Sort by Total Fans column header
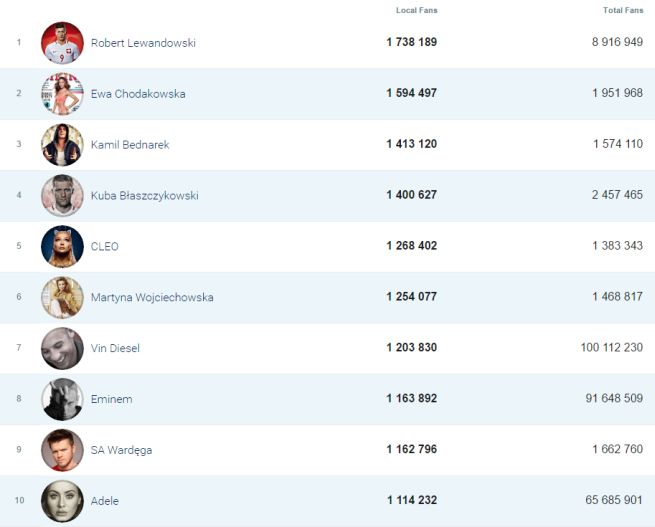The height and width of the screenshot is (527, 655). click(622, 10)
